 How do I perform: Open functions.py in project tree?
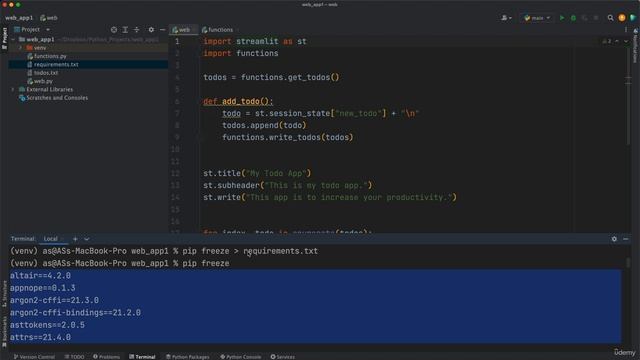(50, 56)
